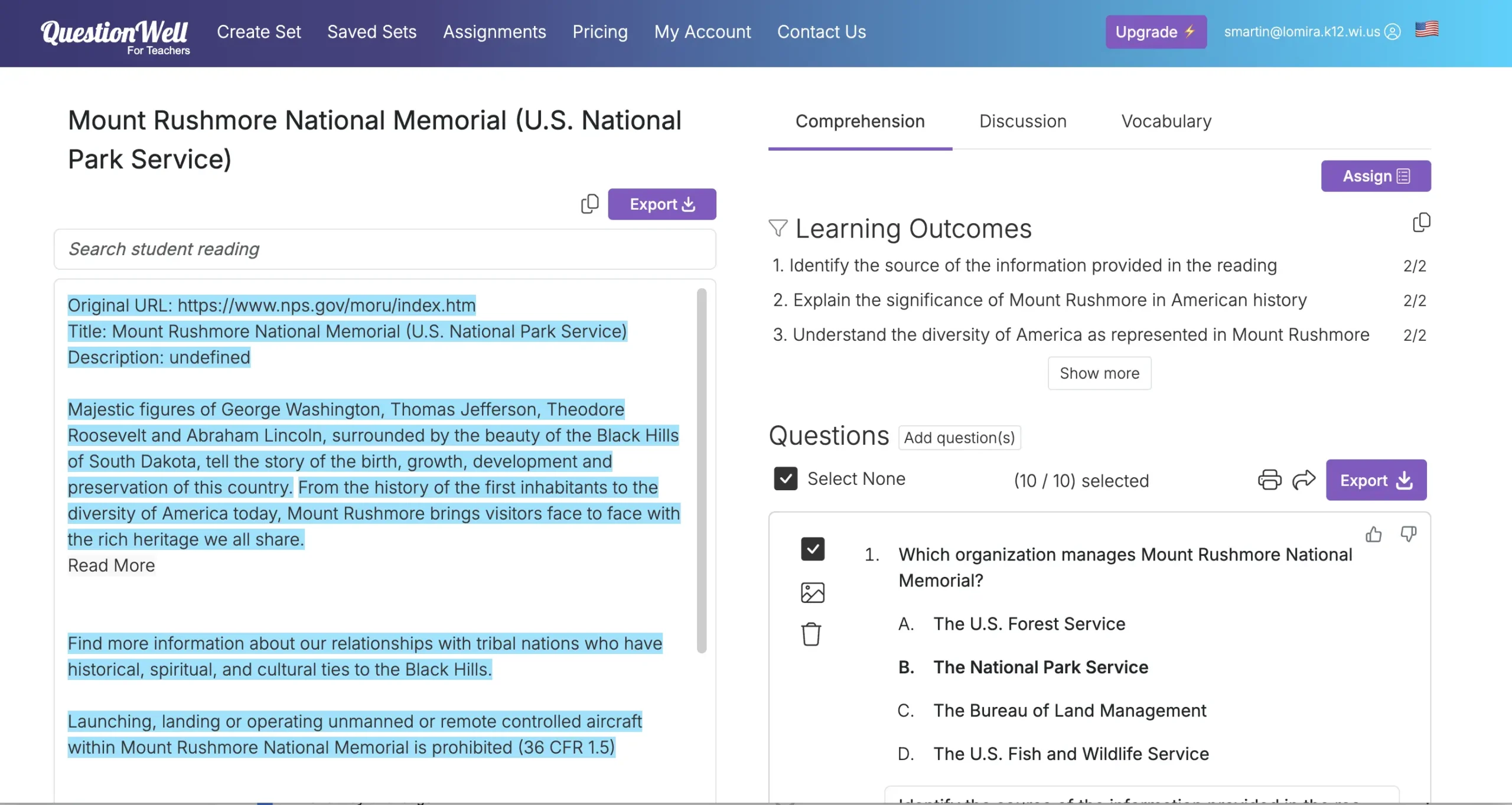Viewport: 1512px width, 805px height.
Task: Click the share arrow icon
Action: point(1304,480)
